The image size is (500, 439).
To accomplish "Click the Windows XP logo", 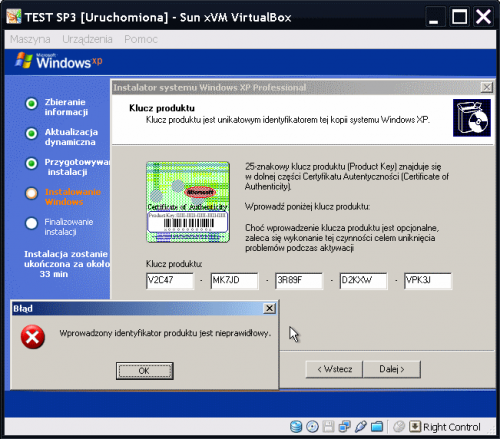I will click(x=59, y=61).
